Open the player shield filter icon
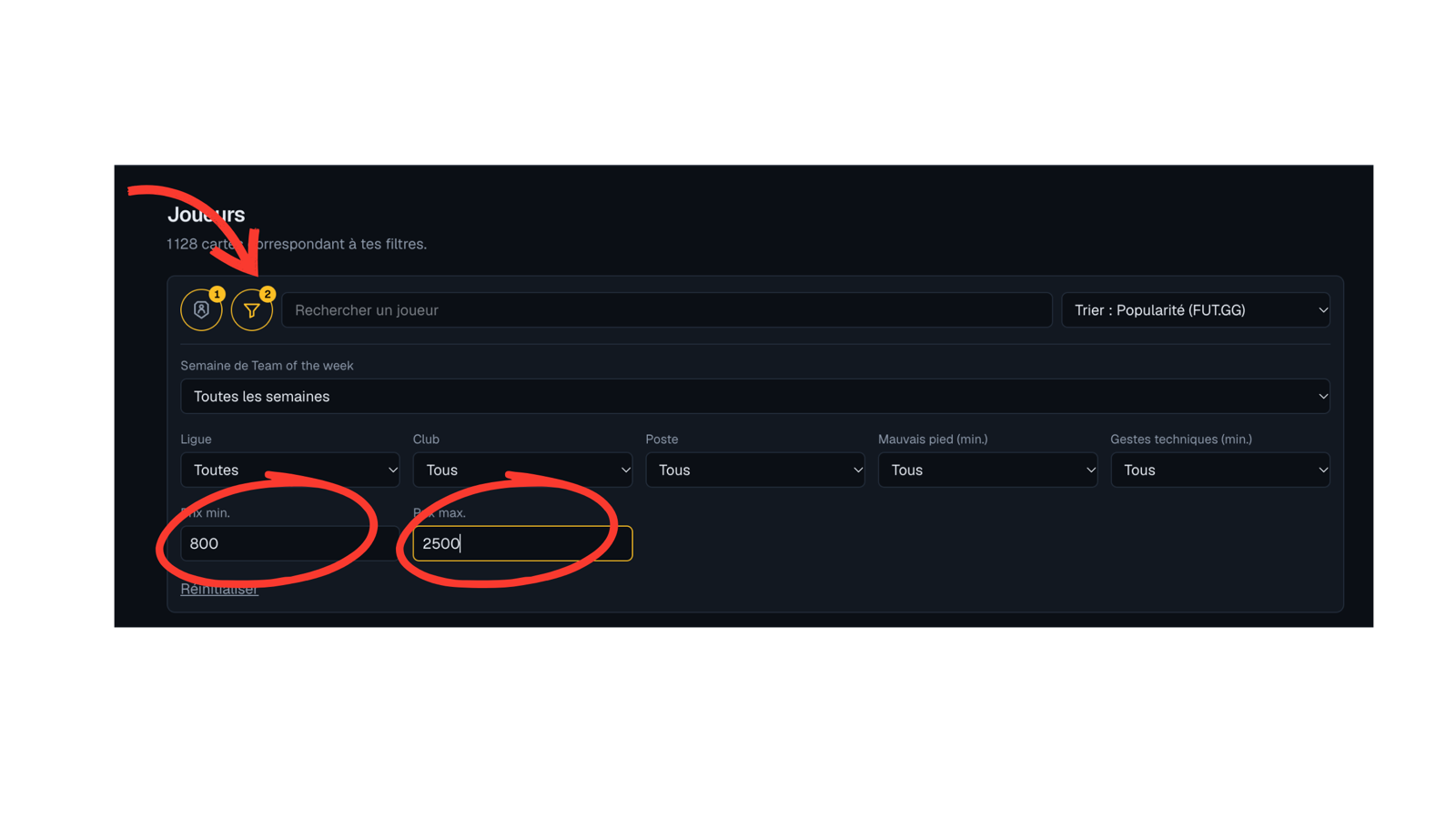The image size is (1456, 819). (x=201, y=310)
